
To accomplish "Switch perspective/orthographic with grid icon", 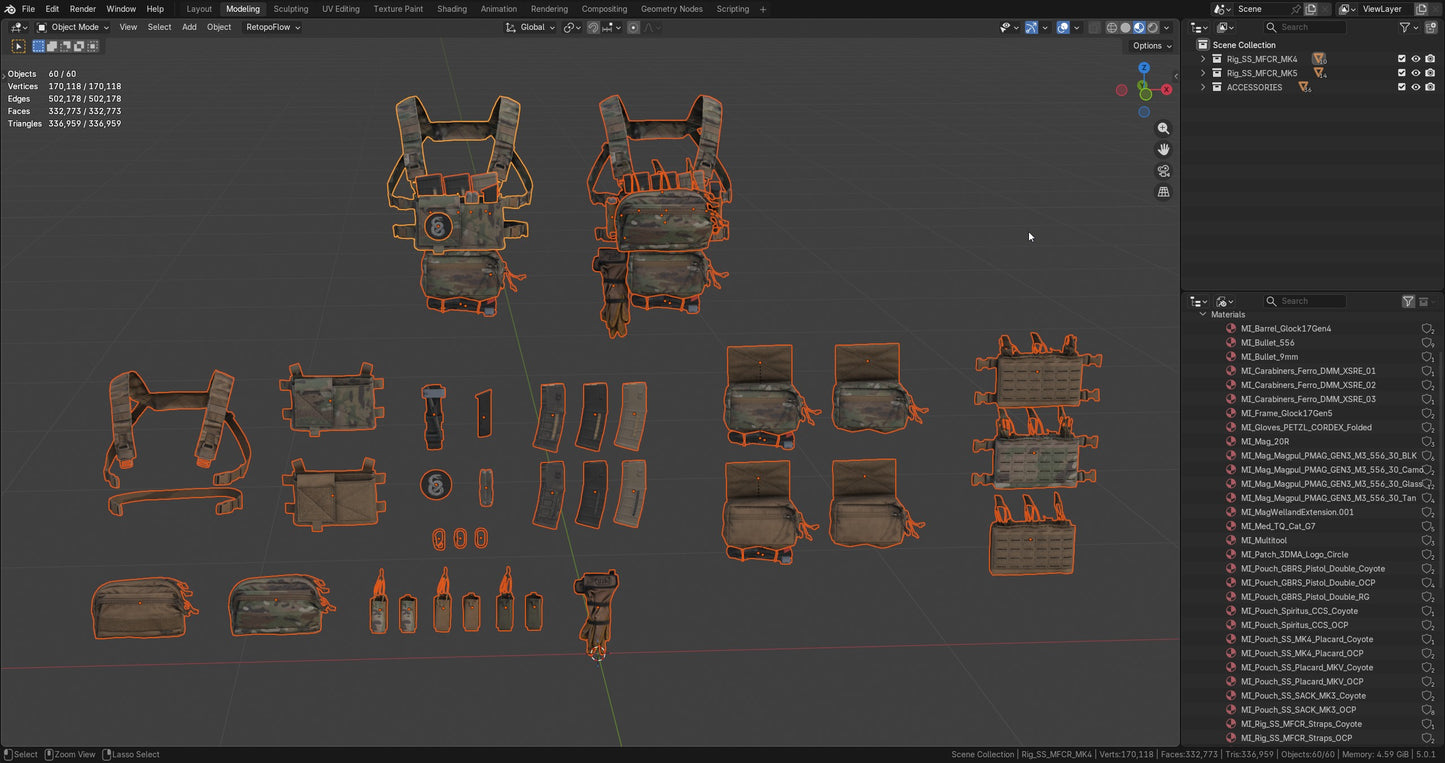I will (1163, 192).
